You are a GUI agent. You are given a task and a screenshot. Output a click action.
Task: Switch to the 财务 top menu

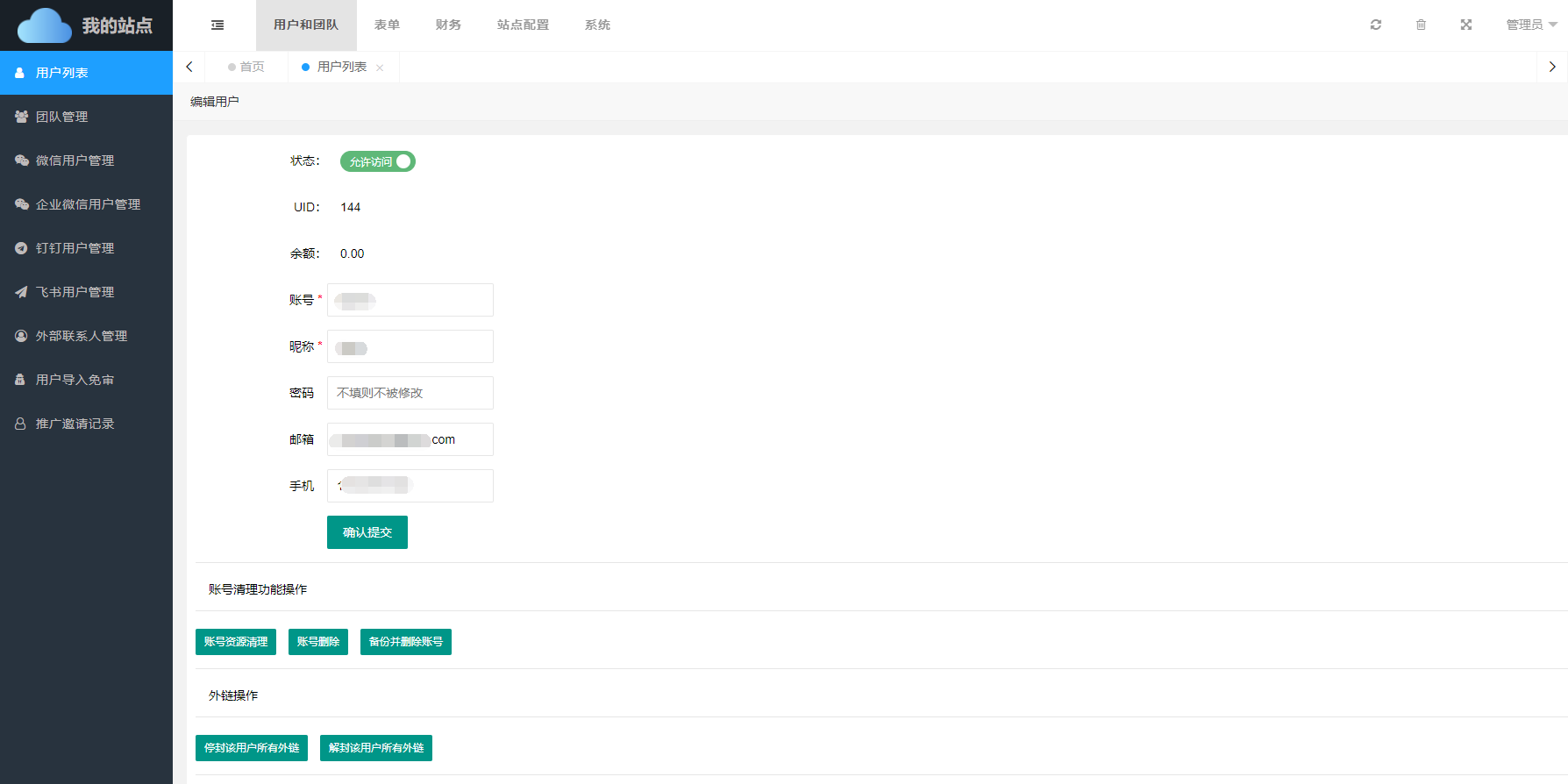(448, 25)
